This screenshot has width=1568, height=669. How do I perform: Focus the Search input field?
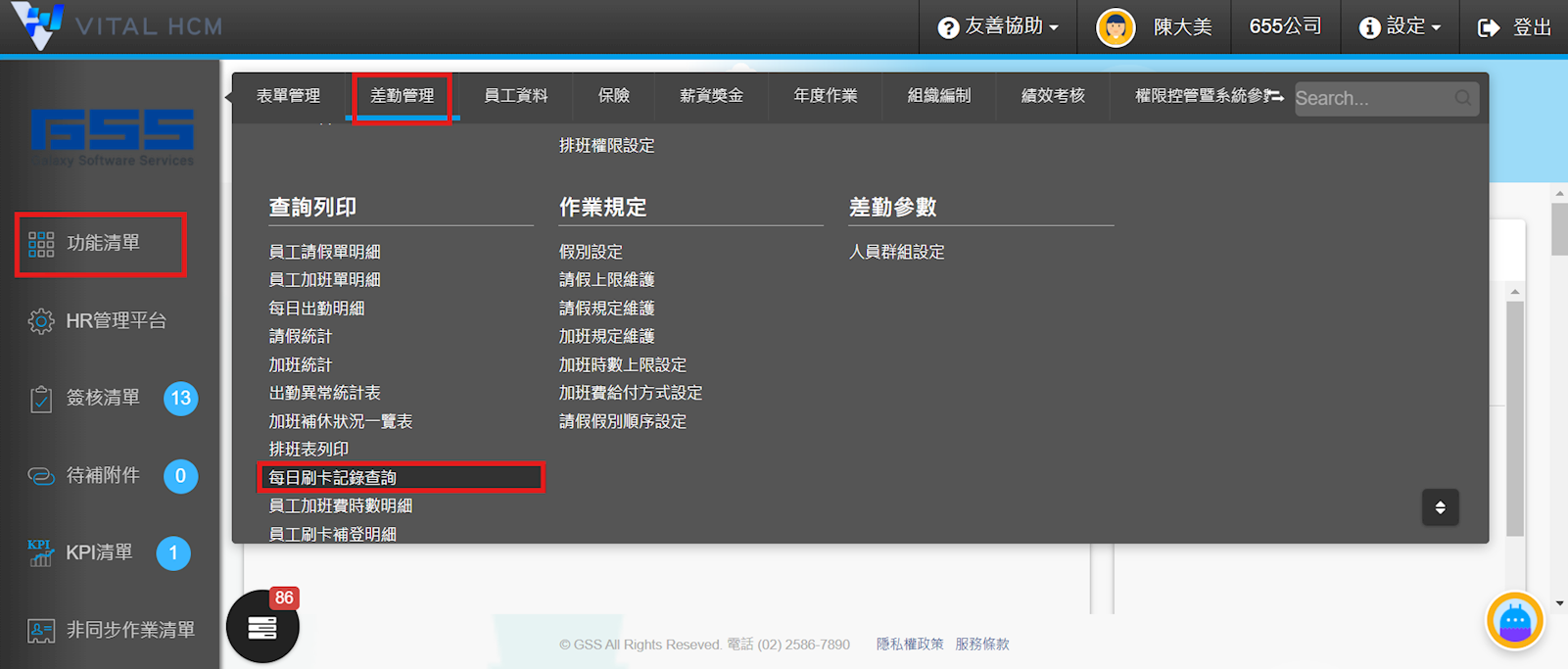pos(1371,98)
